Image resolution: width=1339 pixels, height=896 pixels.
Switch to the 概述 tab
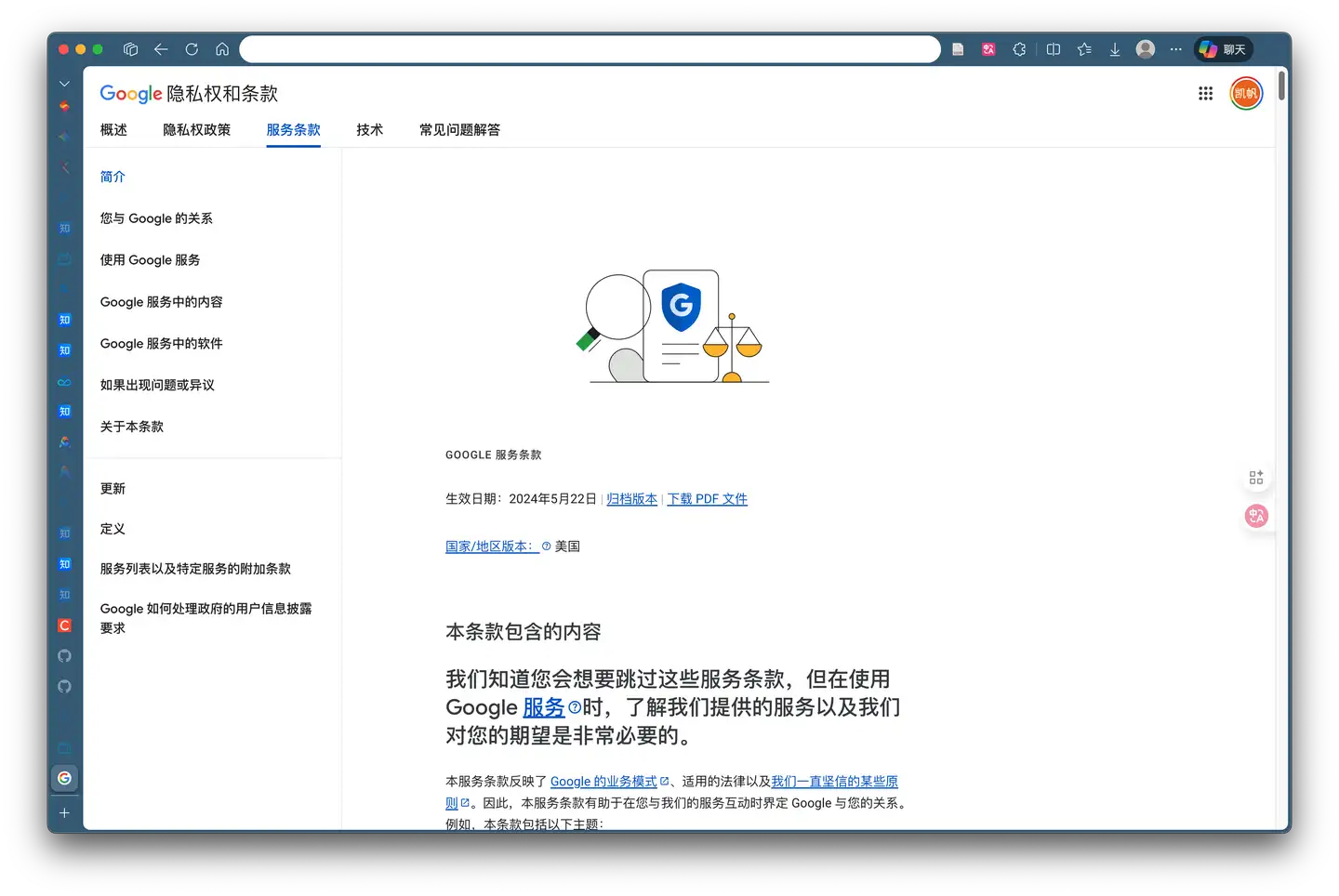point(113,130)
